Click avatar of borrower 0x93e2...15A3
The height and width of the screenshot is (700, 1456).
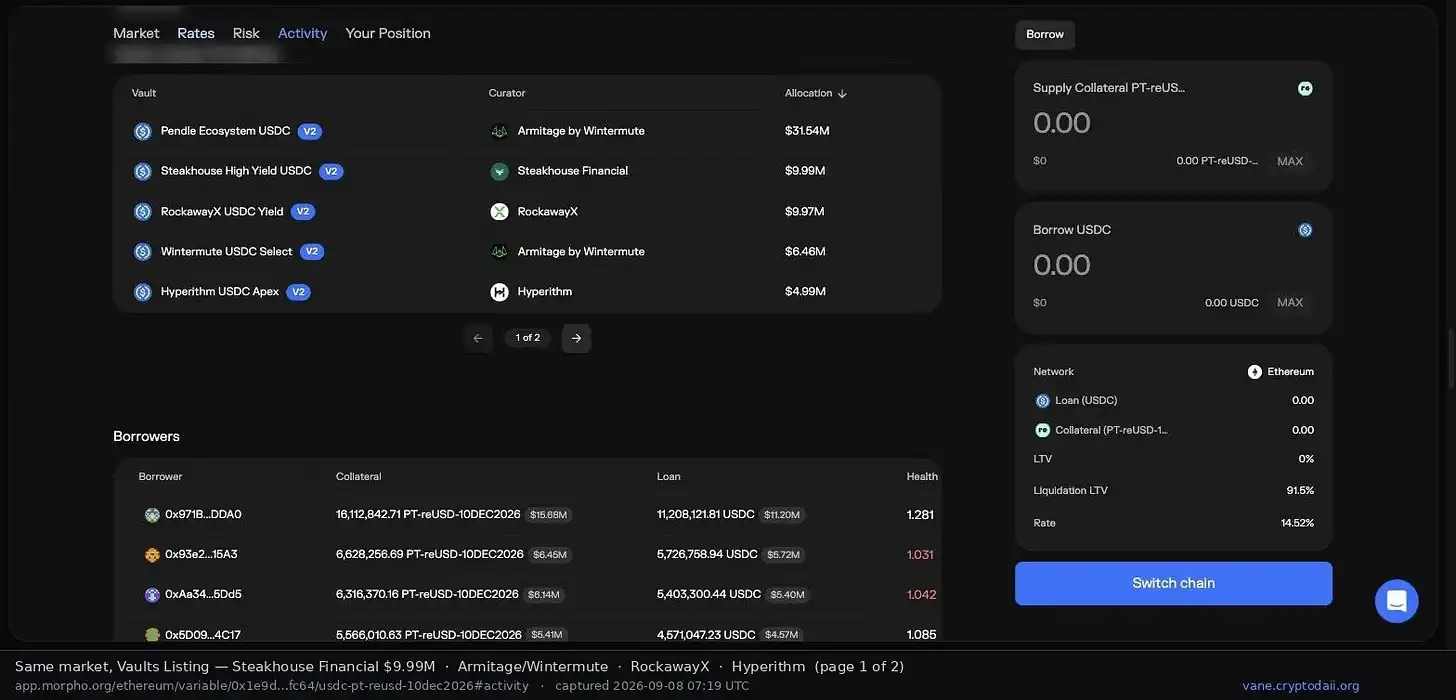(152, 555)
